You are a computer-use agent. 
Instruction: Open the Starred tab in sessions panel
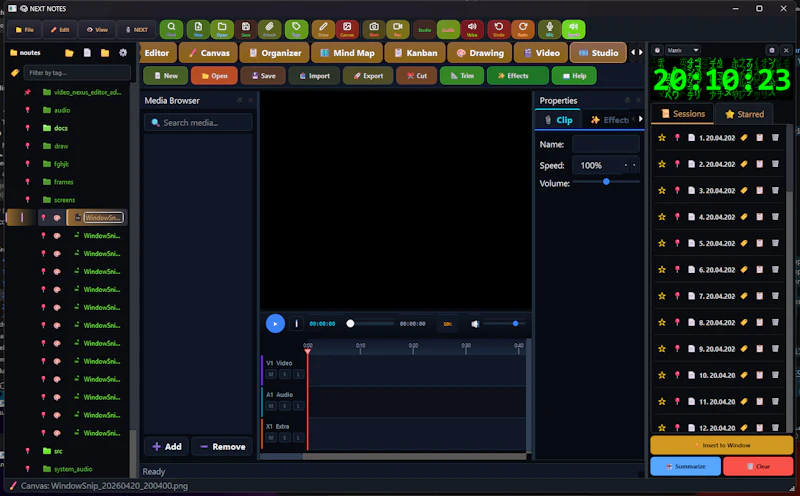pos(744,114)
